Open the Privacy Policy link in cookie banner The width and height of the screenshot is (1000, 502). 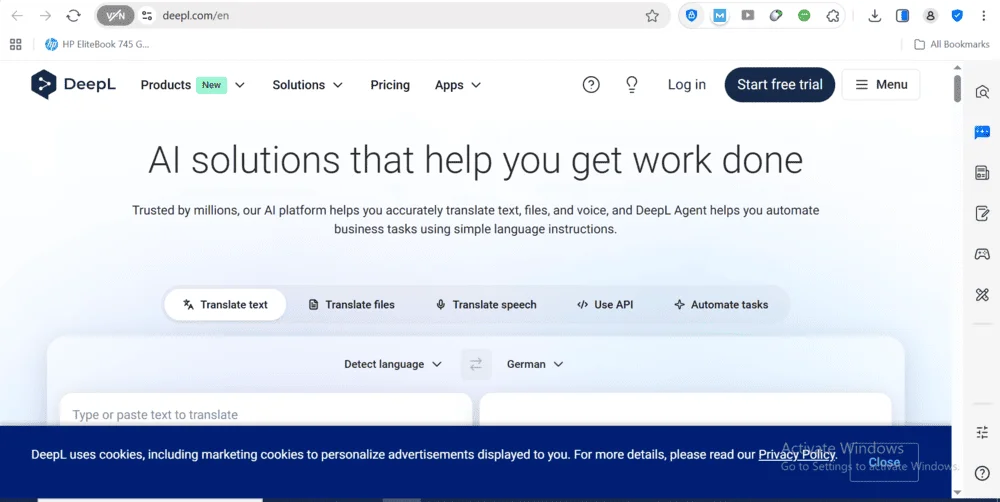797,455
